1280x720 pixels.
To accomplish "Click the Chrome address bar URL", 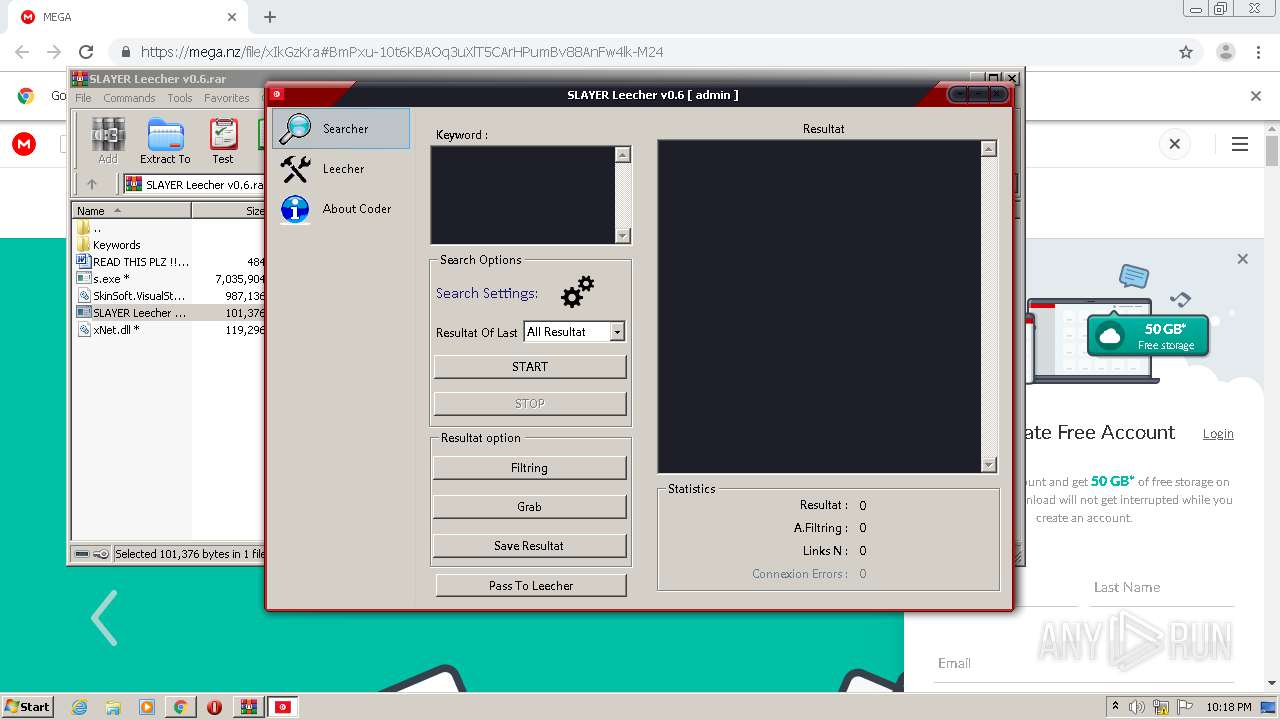I will coord(402,52).
